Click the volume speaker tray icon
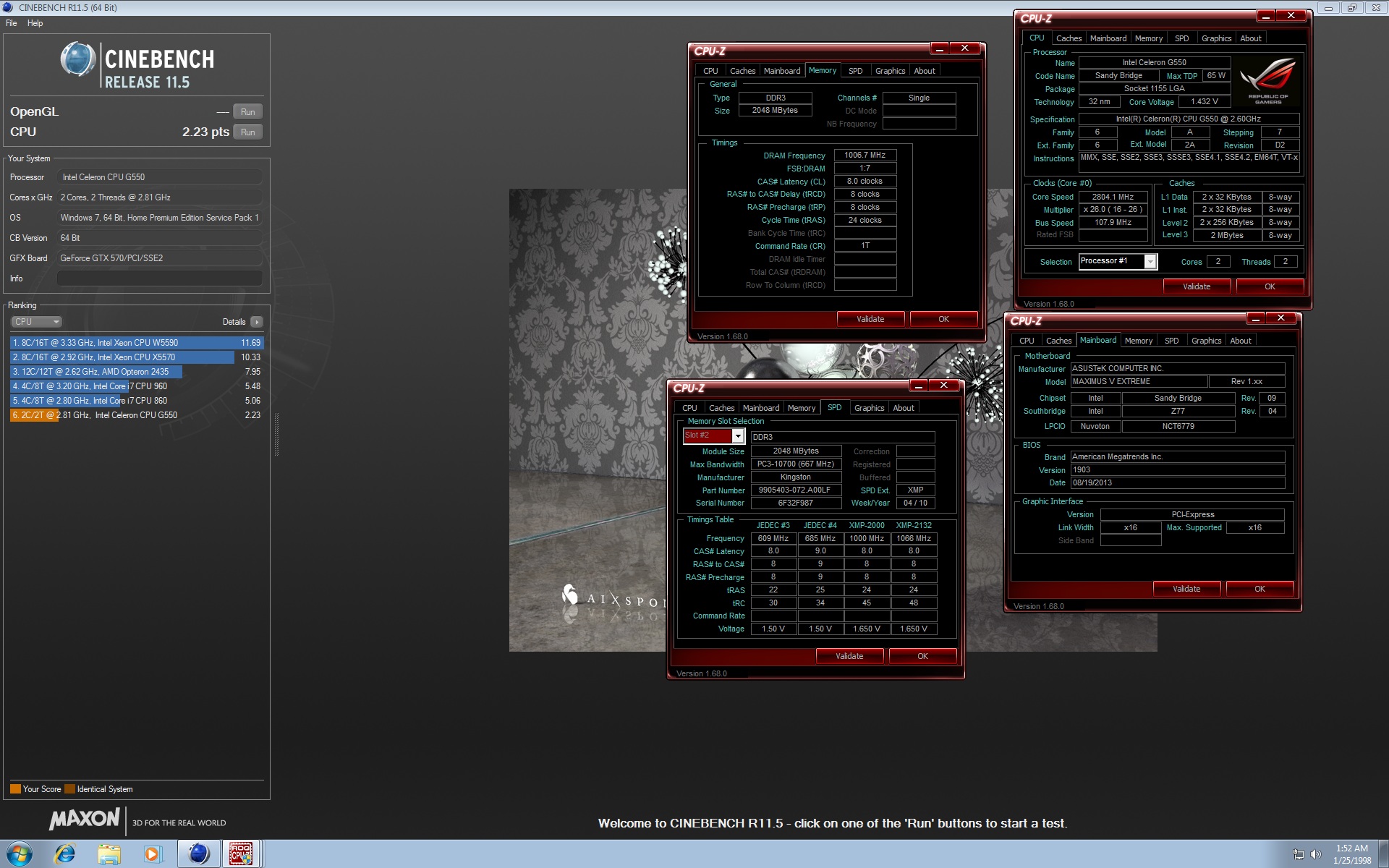Viewport: 1389px width, 868px height. click(1315, 854)
